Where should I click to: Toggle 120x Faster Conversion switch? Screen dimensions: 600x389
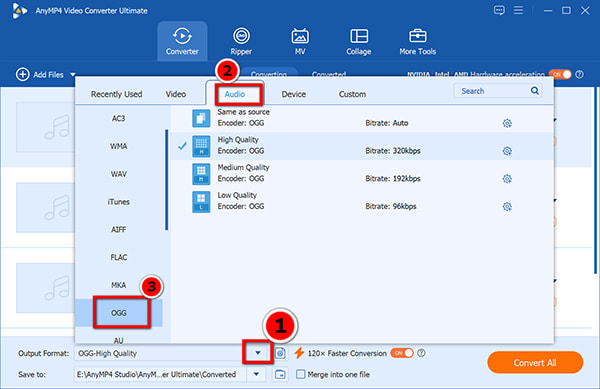tap(402, 353)
